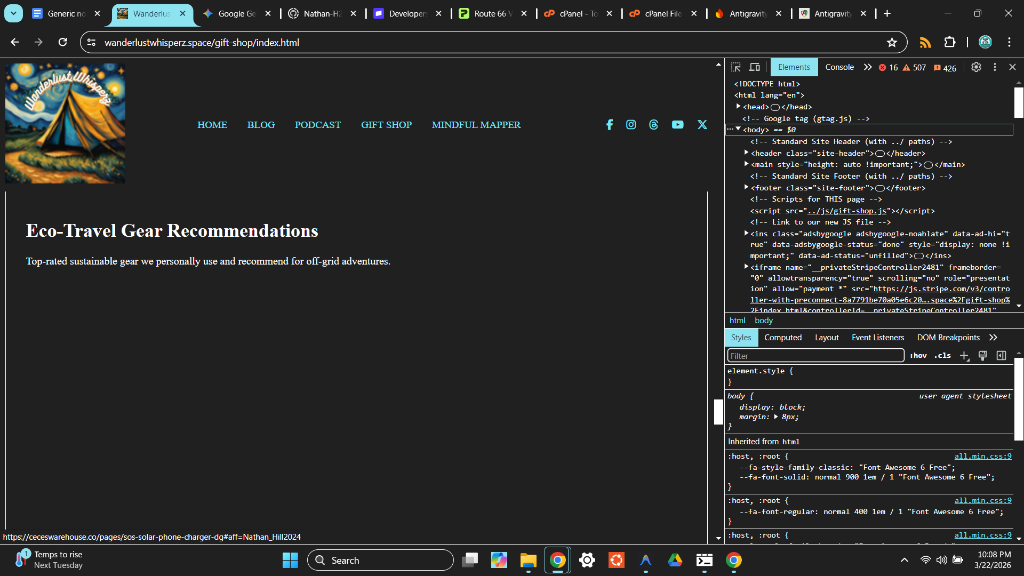Activate the inspect element picker tool

(735, 67)
